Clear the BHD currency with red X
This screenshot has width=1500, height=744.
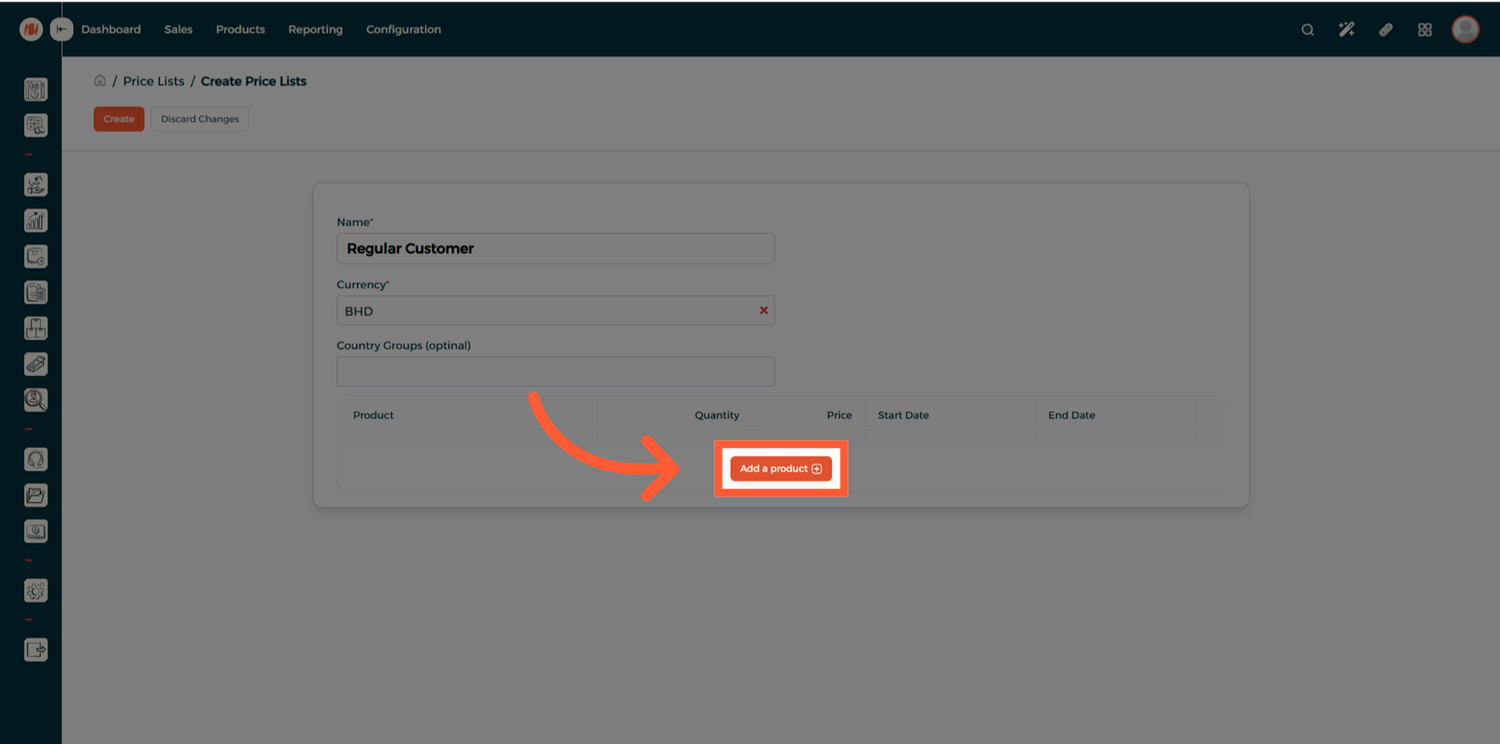(764, 311)
